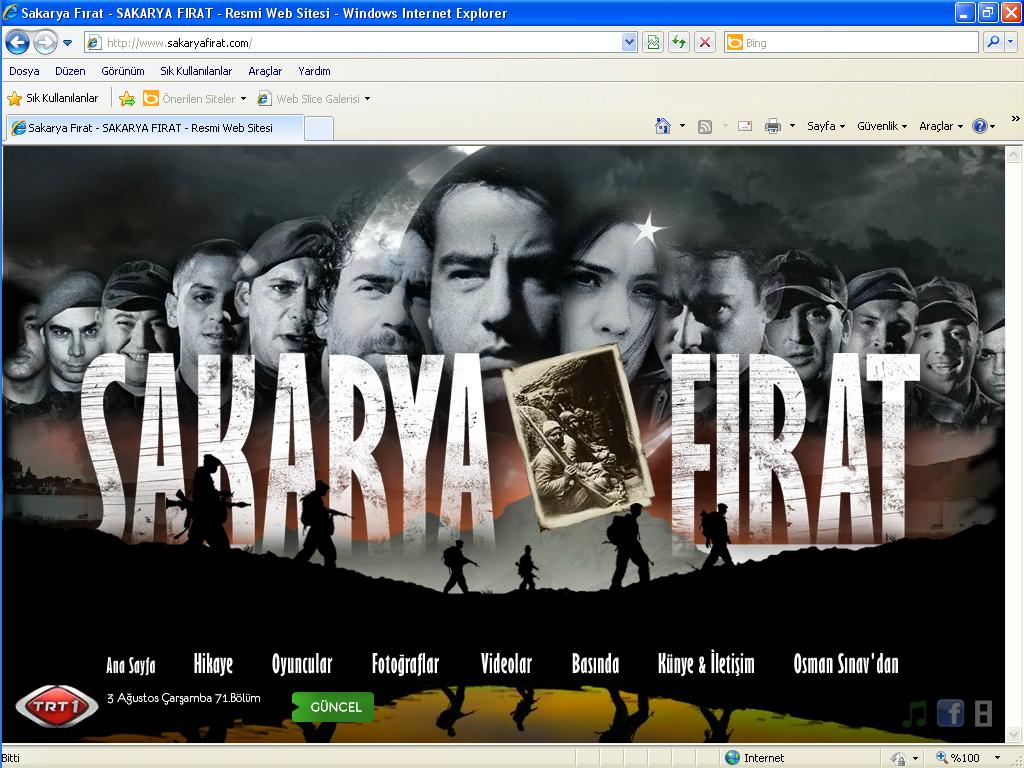Viewport: 1024px width, 768px height.
Task: Expand the zoom level dropdown arrow
Action: pyautogui.click(x=997, y=758)
